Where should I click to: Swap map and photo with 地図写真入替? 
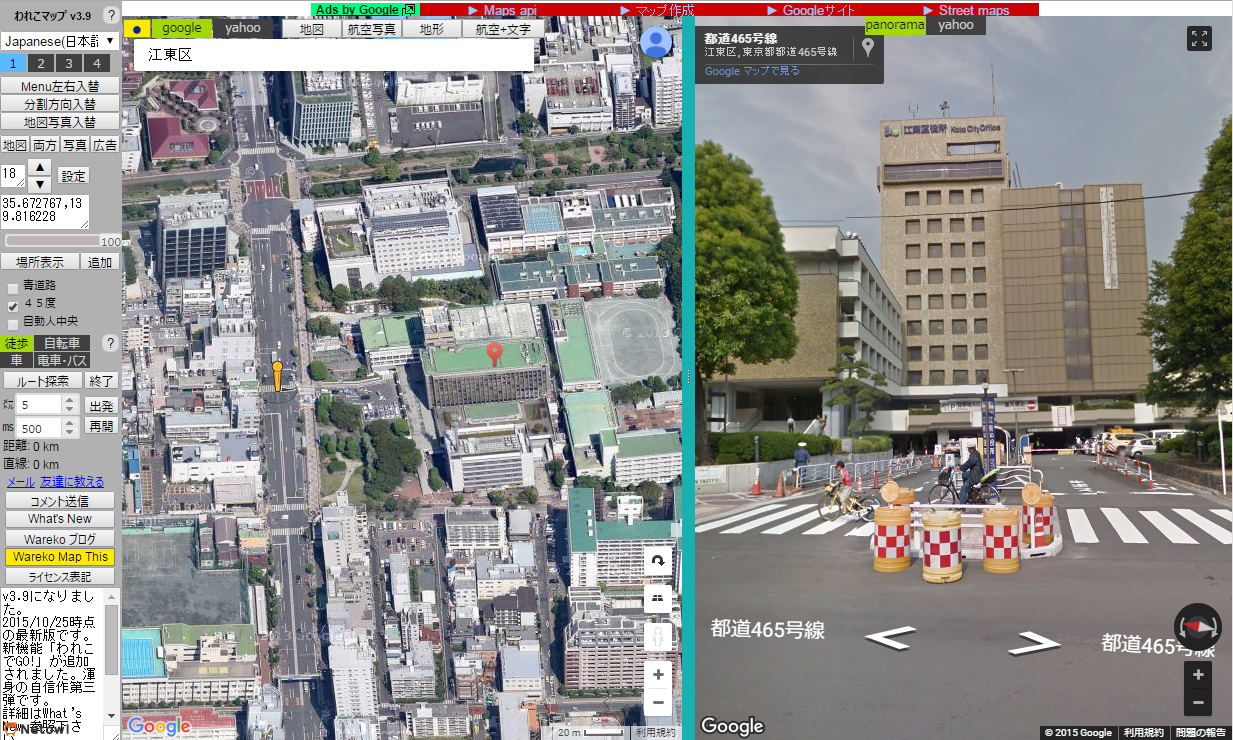(x=60, y=123)
